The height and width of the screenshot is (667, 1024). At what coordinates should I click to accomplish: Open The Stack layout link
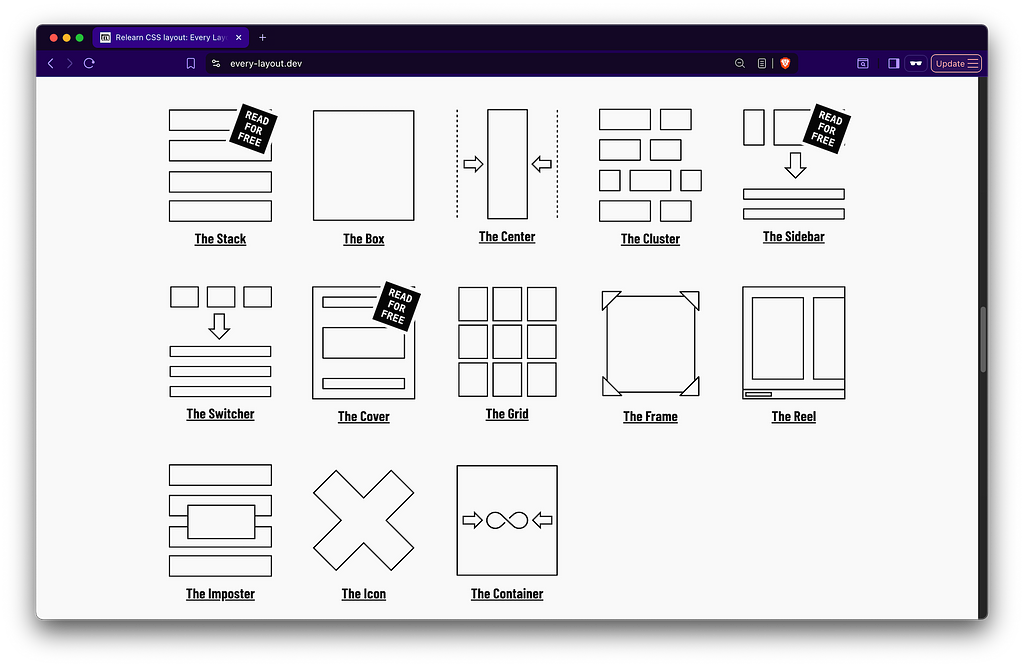click(x=220, y=239)
